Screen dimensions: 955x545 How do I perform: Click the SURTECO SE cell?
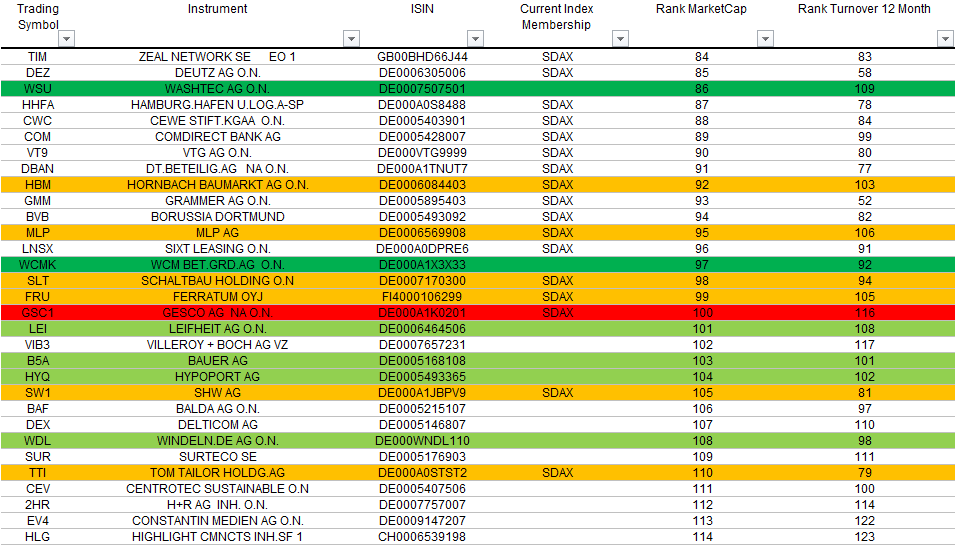point(217,457)
